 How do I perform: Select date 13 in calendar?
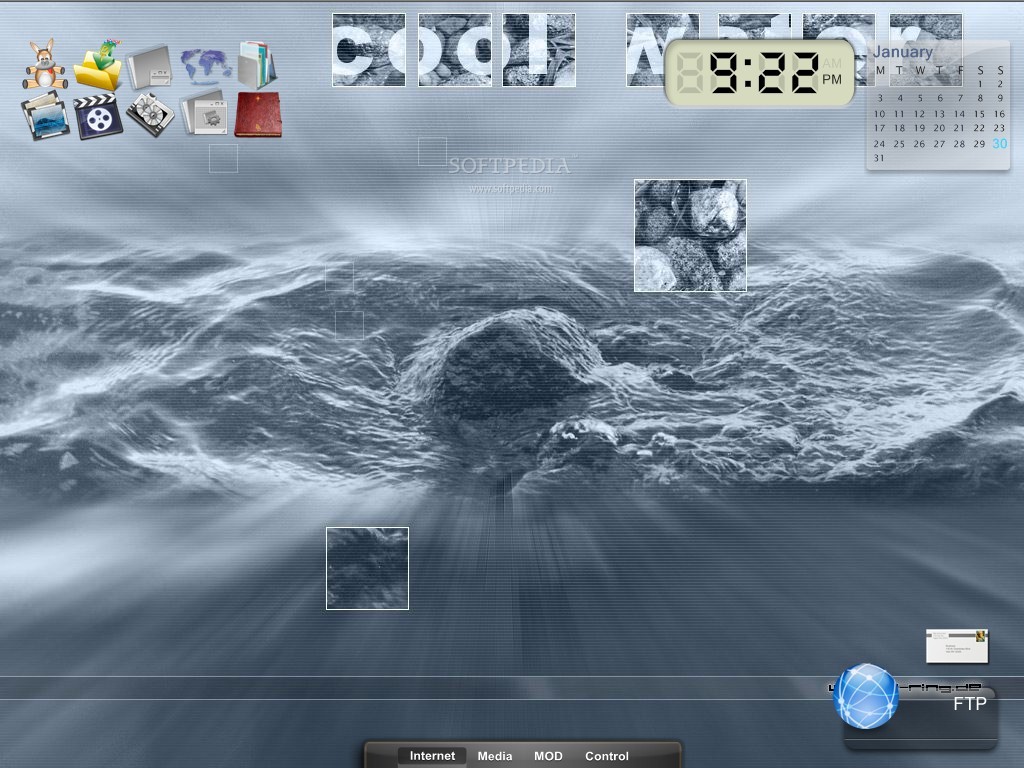click(x=939, y=114)
